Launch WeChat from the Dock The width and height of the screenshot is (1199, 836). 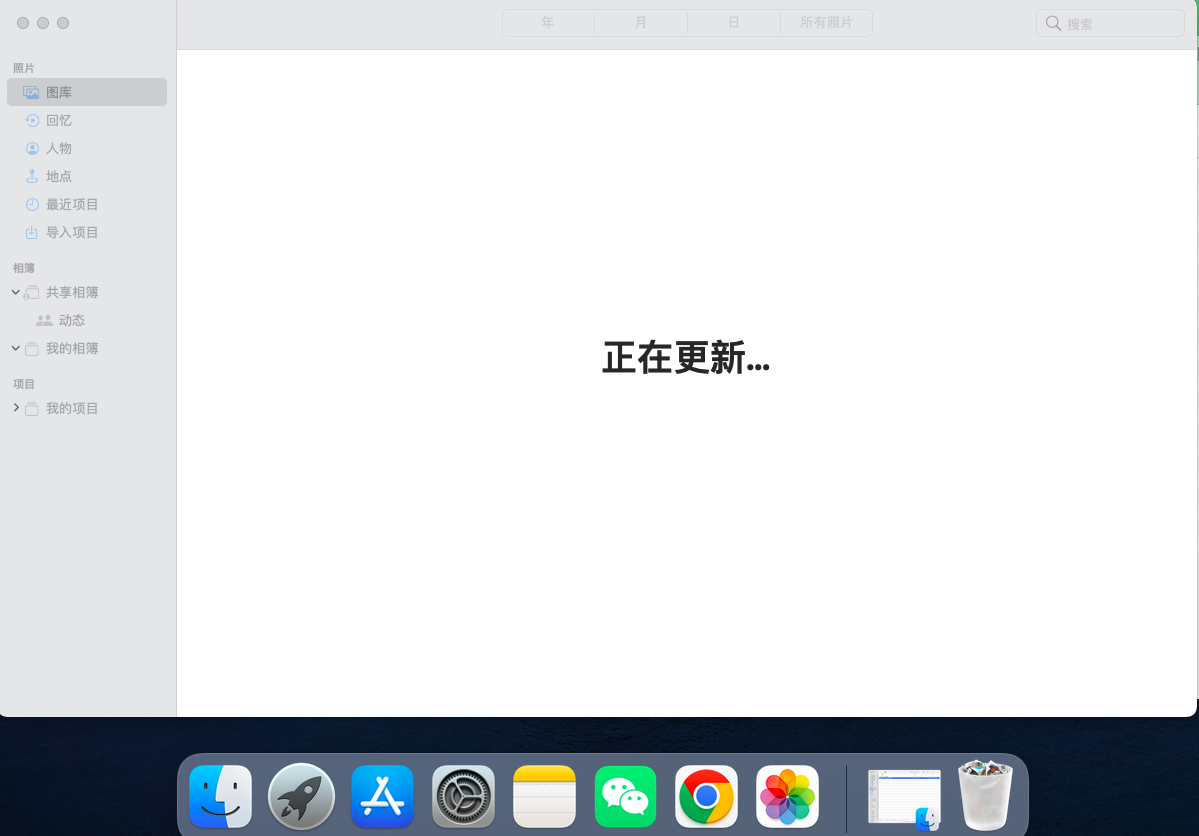point(624,796)
